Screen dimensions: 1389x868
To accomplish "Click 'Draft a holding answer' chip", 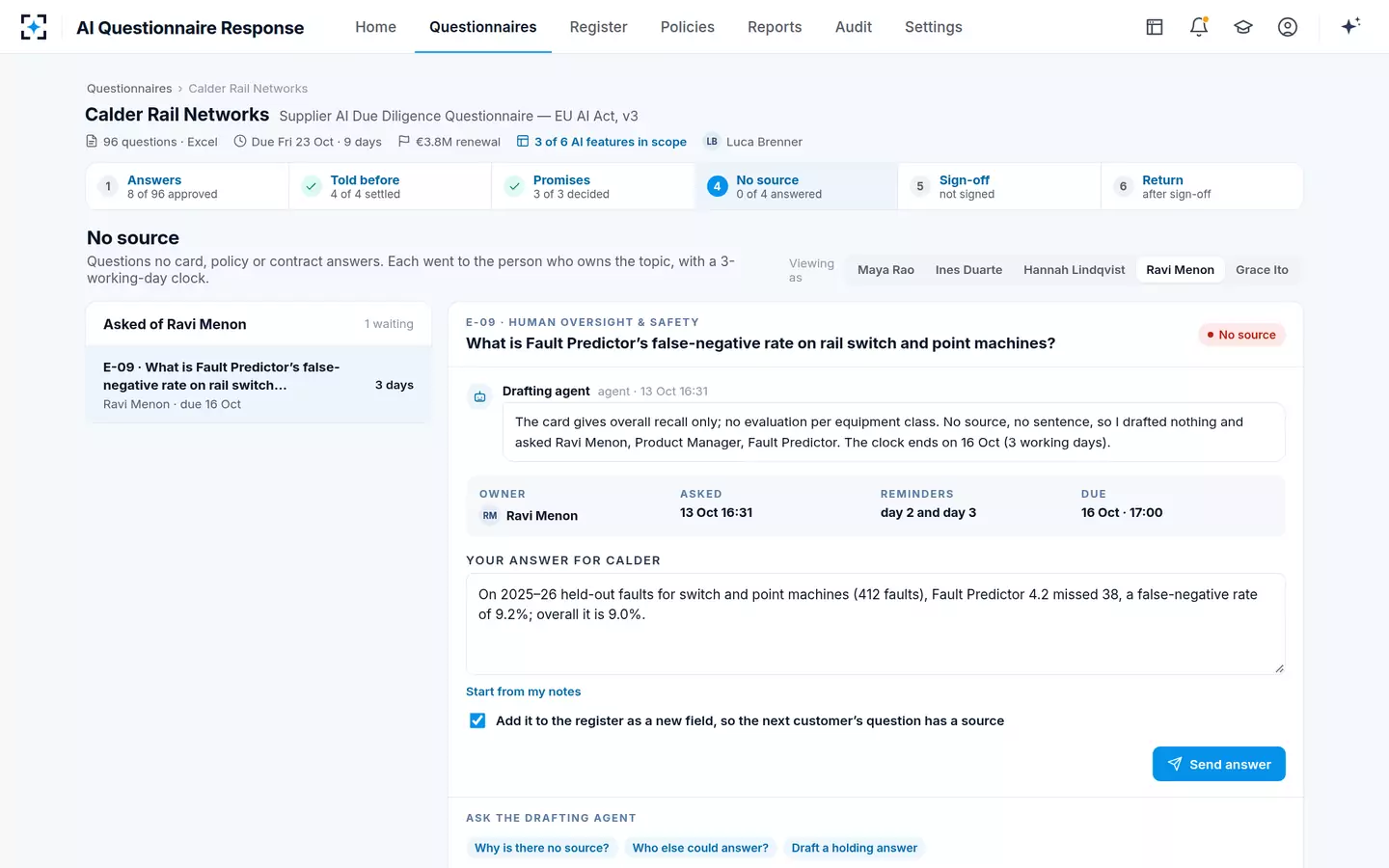I will tap(855, 848).
